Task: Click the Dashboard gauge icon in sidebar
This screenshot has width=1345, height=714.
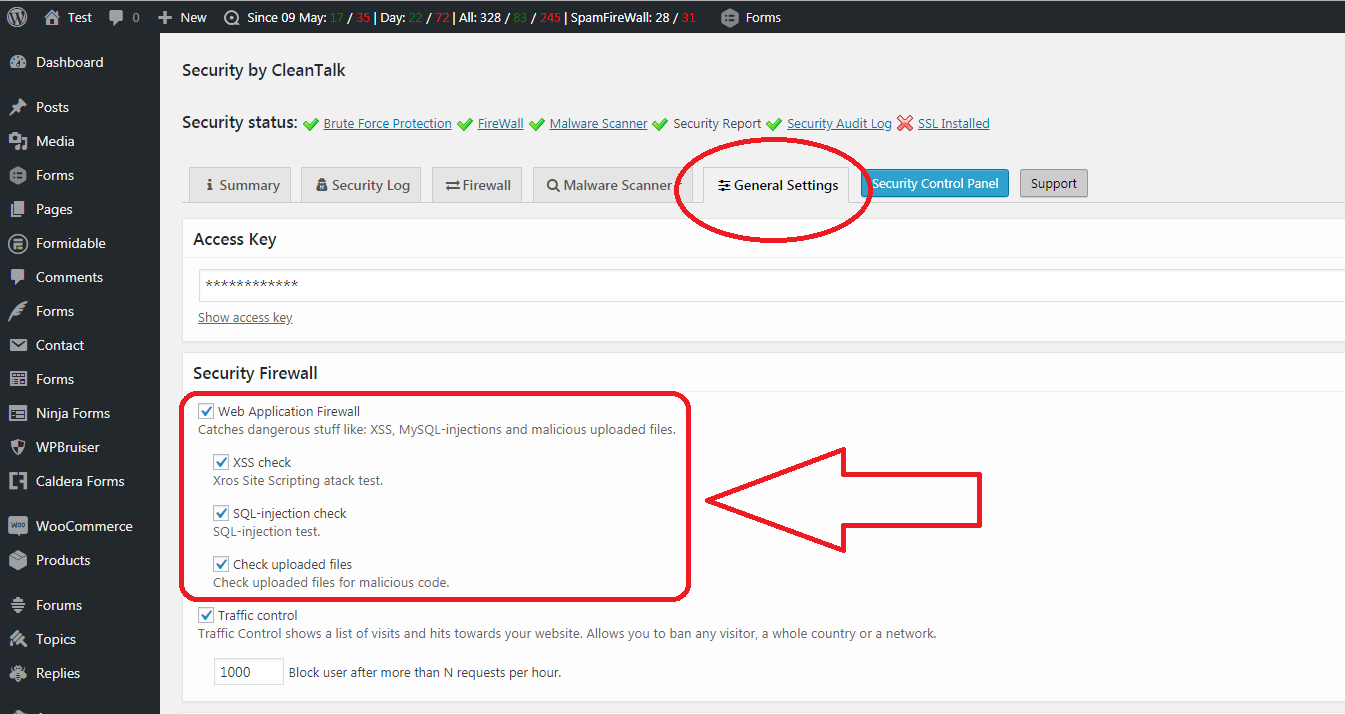Action: pos(17,62)
